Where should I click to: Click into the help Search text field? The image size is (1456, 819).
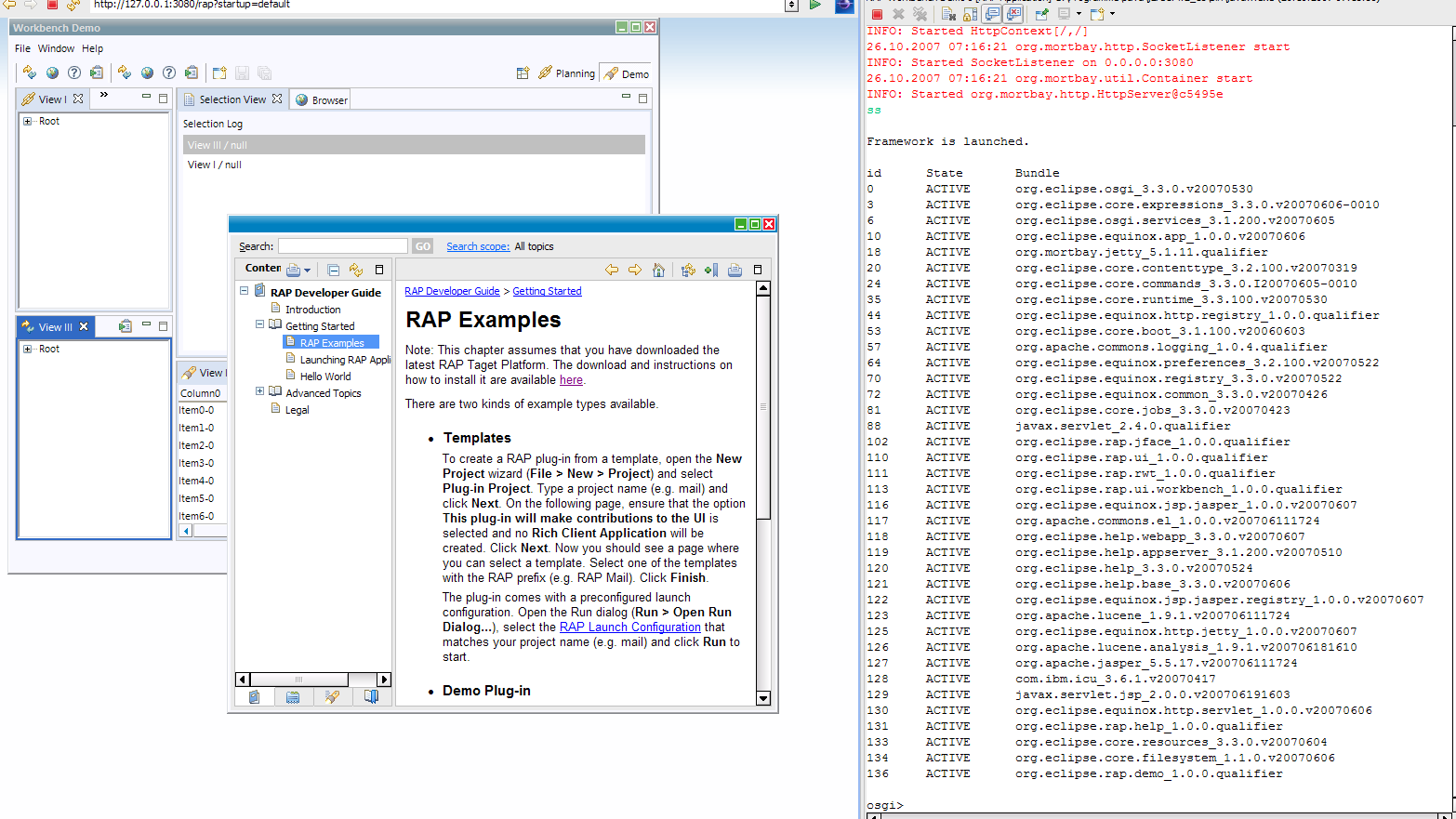coord(342,246)
